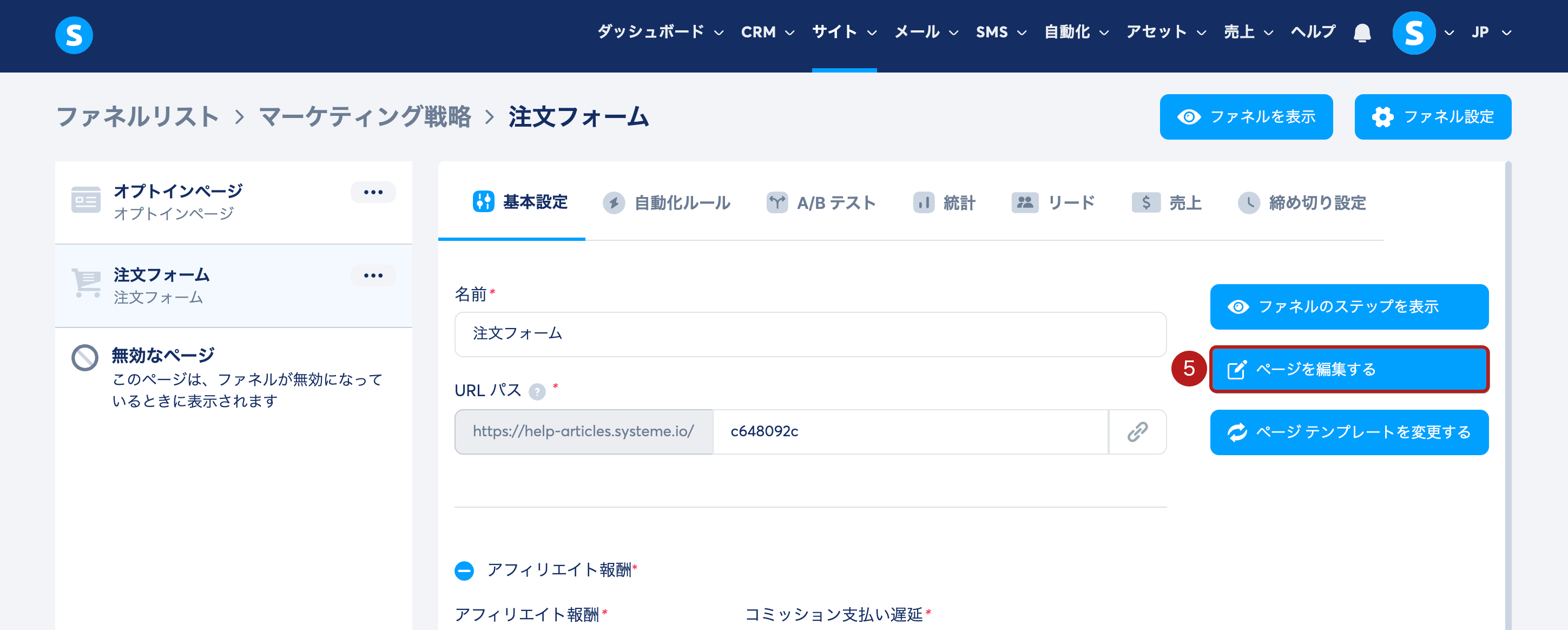1568x630 pixels.
Task: Click the copy link icon beside URL path
Action: coord(1137,431)
